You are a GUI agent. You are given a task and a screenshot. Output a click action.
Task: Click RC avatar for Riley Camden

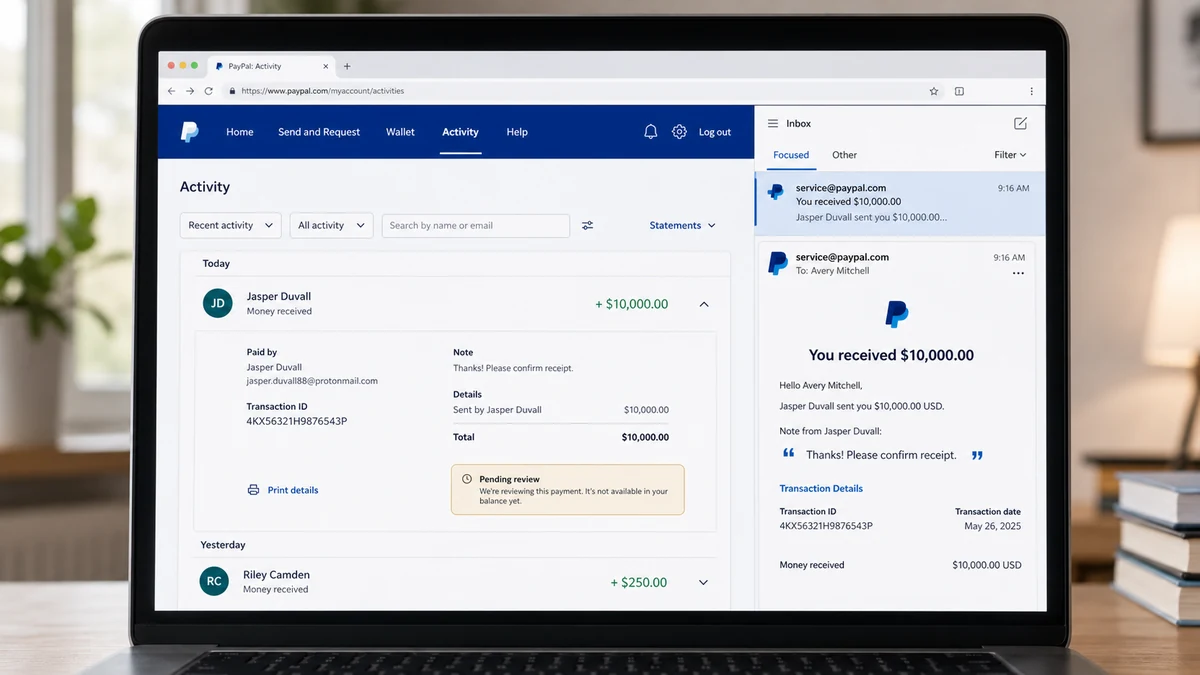pyautogui.click(x=214, y=581)
